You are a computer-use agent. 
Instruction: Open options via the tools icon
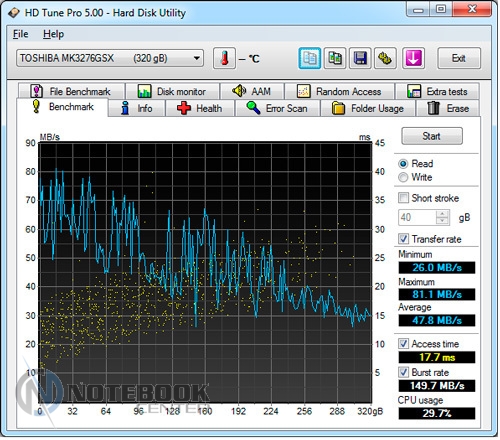tap(385, 58)
